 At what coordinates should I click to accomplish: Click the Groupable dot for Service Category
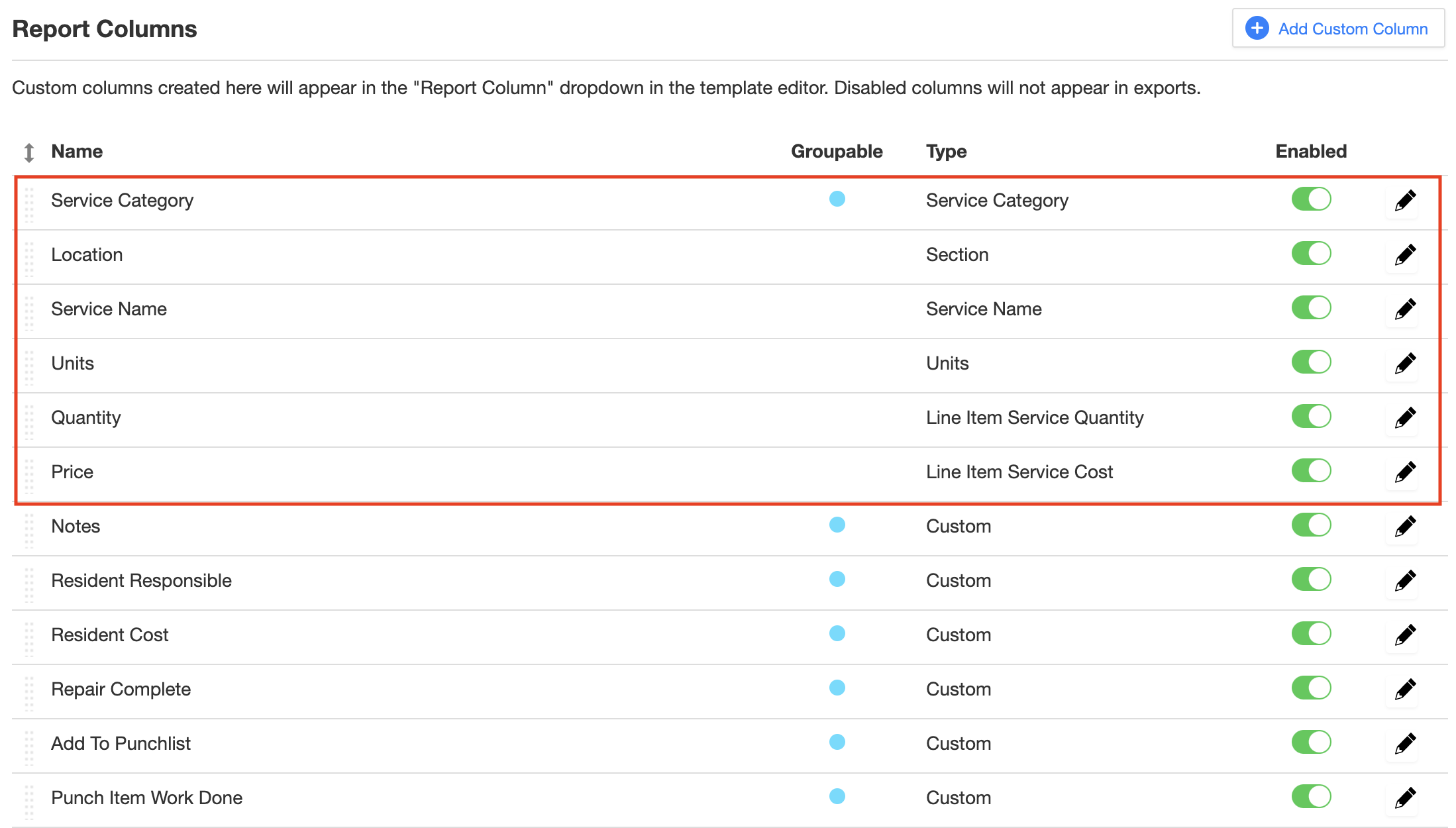[837, 199]
